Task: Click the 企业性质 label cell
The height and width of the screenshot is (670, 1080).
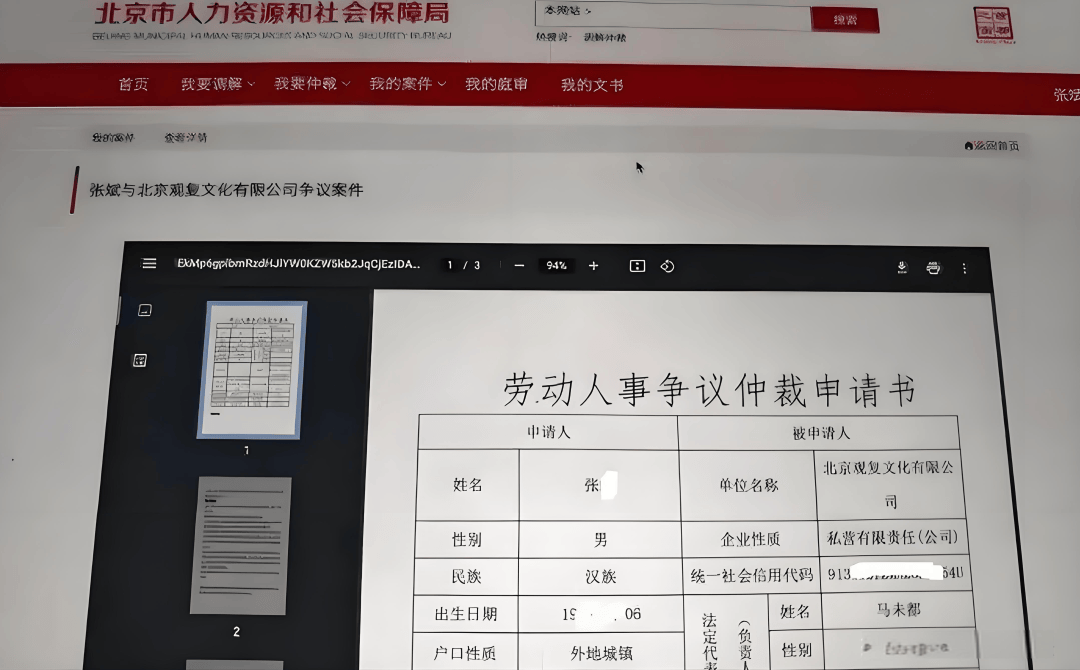Action: [750, 539]
